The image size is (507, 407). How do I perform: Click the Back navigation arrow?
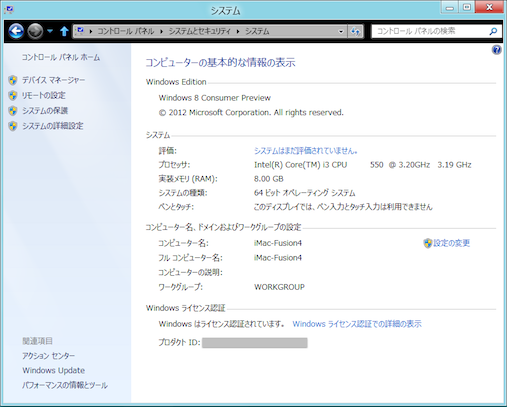tap(16, 31)
